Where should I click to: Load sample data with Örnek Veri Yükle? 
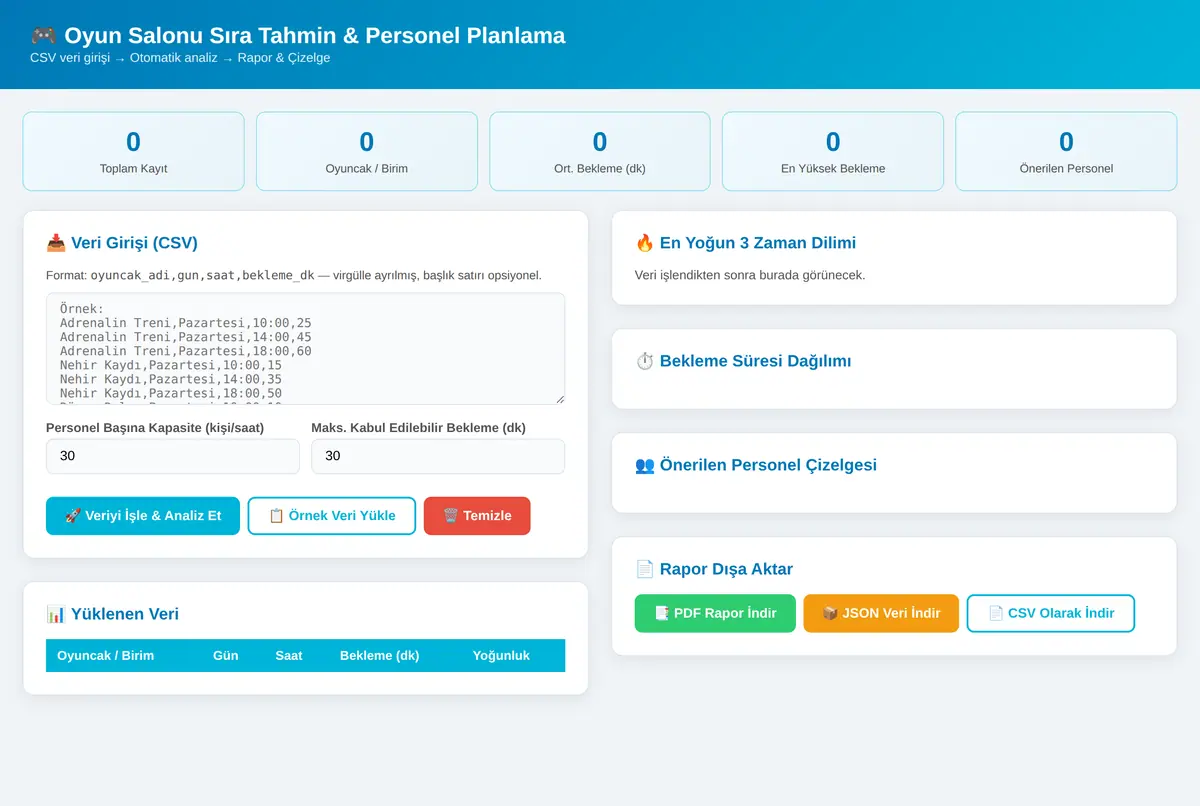coord(332,516)
